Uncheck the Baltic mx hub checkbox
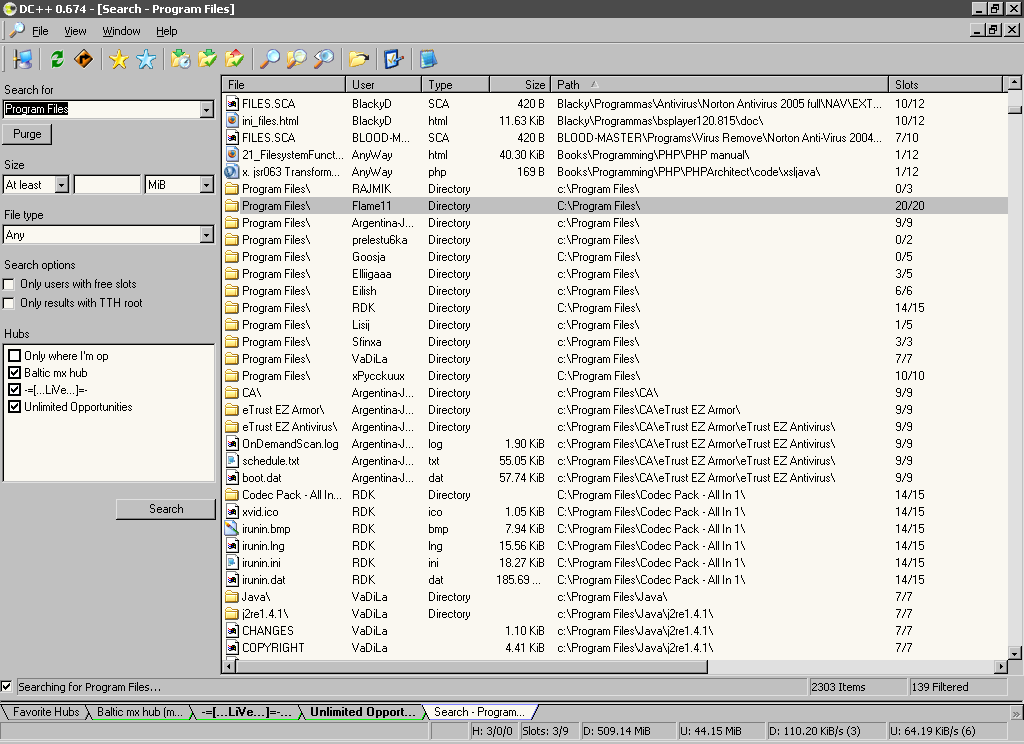Viewport: 1024px width, 744px height. tap(15, 373)
